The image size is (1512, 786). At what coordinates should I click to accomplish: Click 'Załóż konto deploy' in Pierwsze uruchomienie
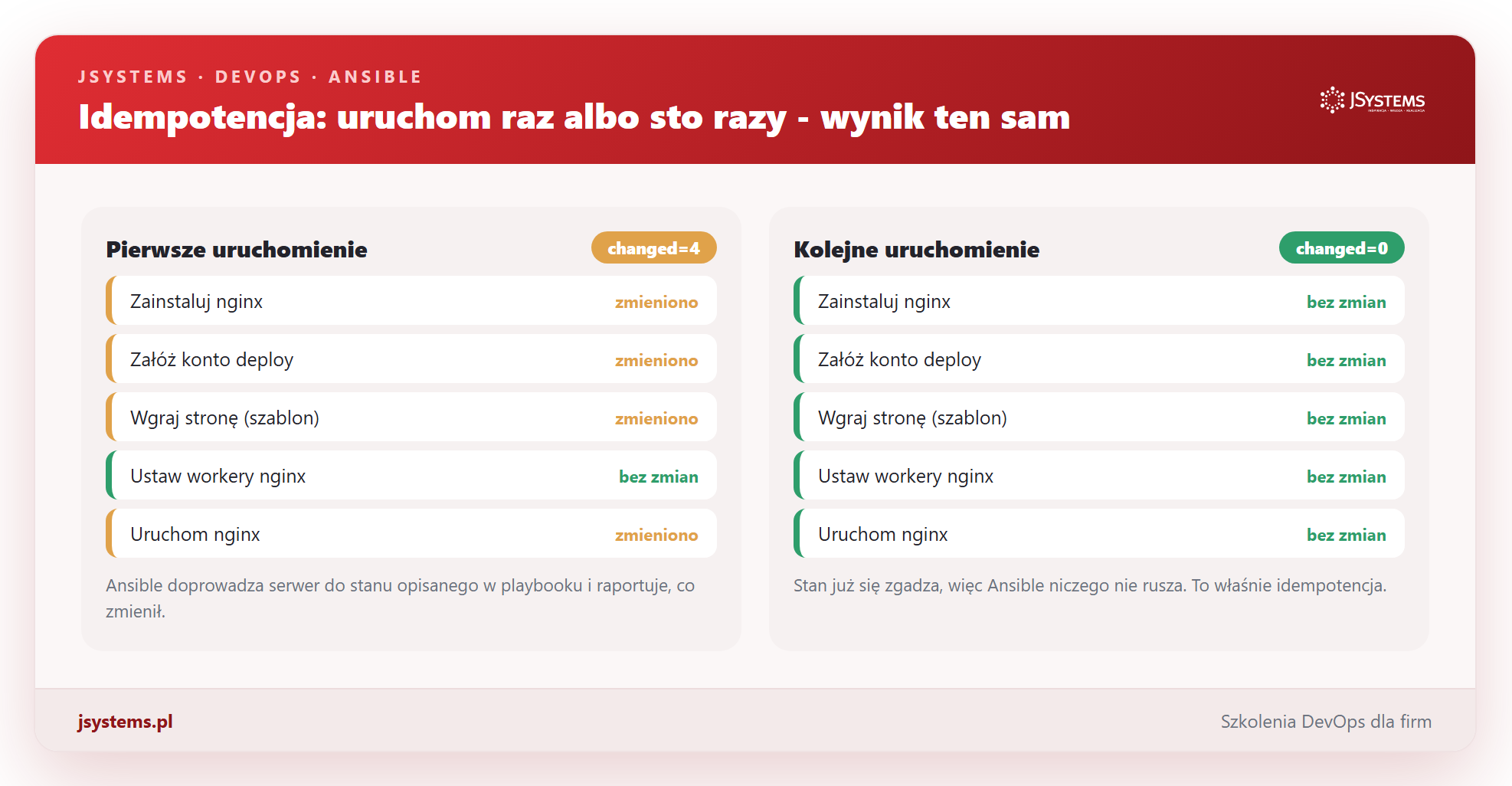coord(211,360)
